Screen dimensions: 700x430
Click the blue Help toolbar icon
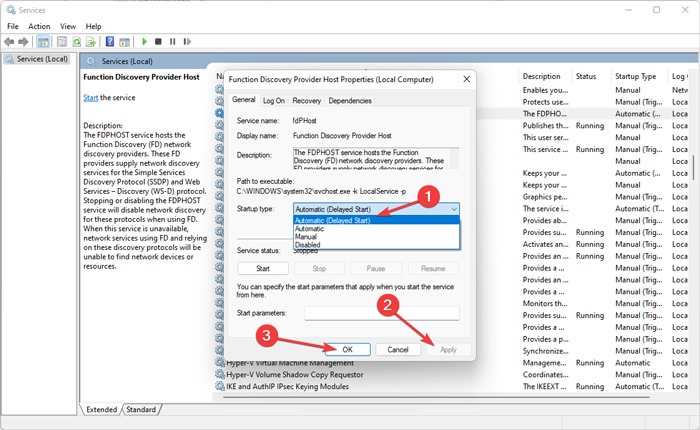click(x=110, y=42)
